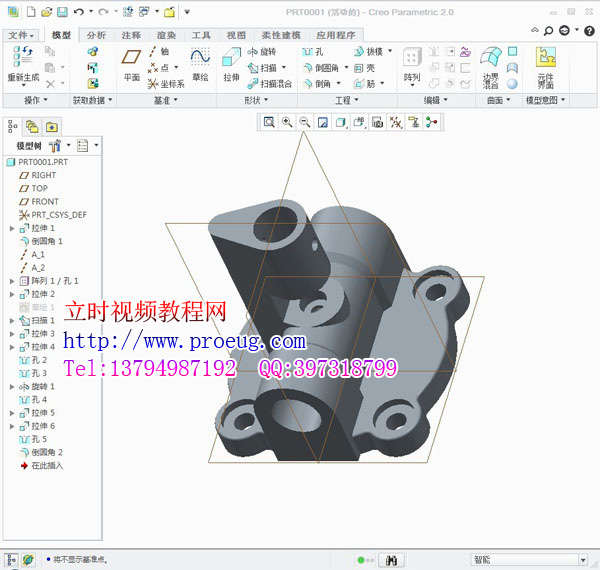Click the Undo arrow icon
This screenshot has height=570, width=600.
[x=78, y=12]
